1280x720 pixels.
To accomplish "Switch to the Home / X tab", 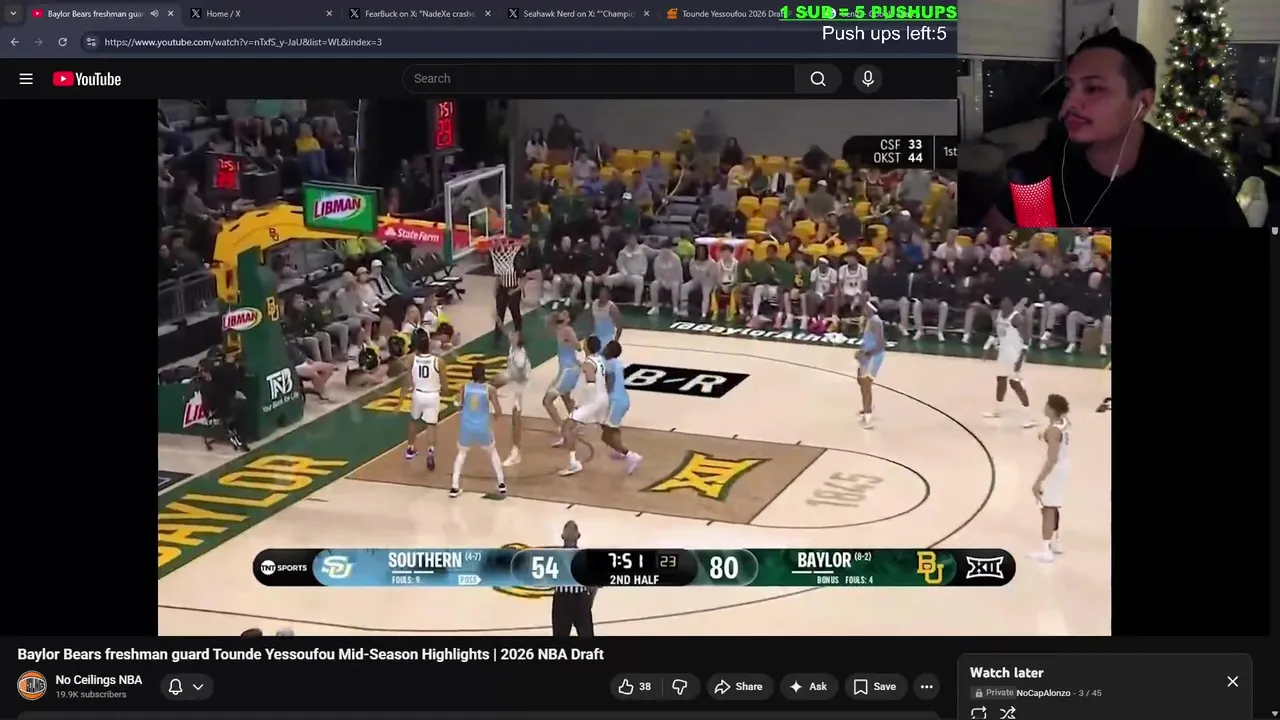I will 260,14.
